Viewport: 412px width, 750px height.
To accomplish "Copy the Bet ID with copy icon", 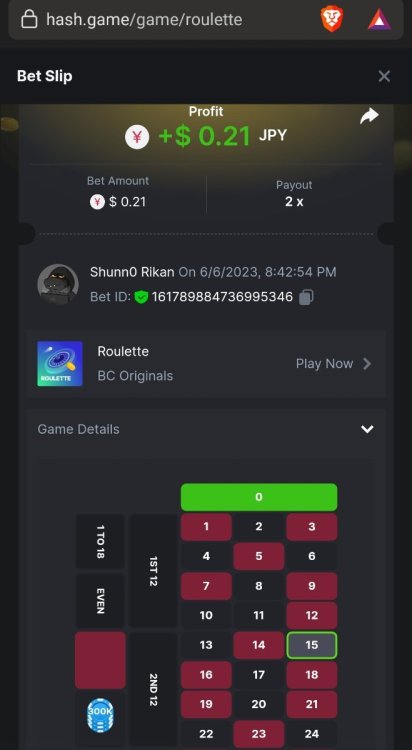I will (x=306, y=298).
